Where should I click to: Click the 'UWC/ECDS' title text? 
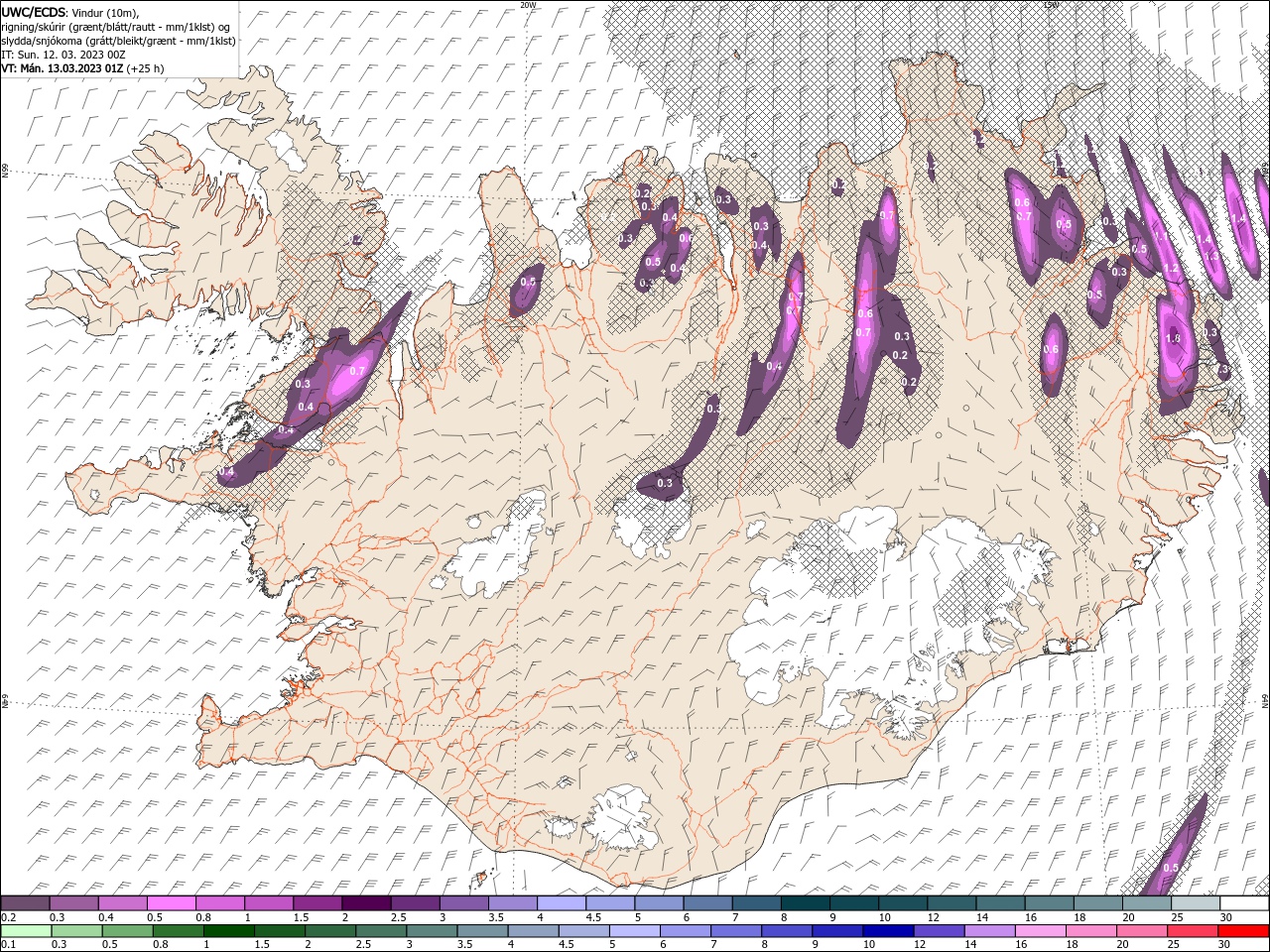[x=34, y=12]
